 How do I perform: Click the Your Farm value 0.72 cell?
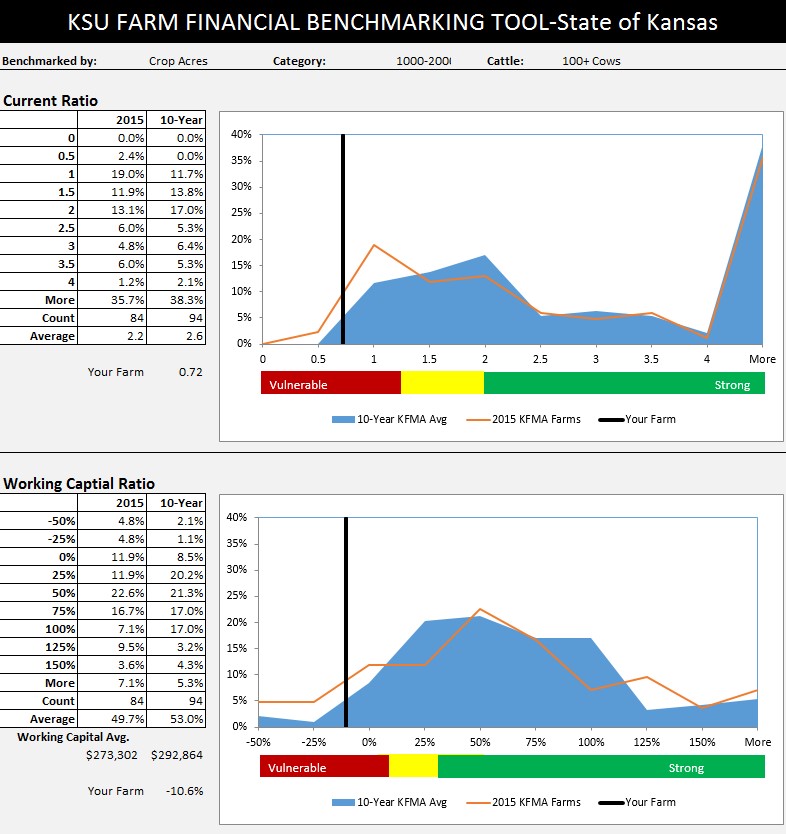pos(190,372)
